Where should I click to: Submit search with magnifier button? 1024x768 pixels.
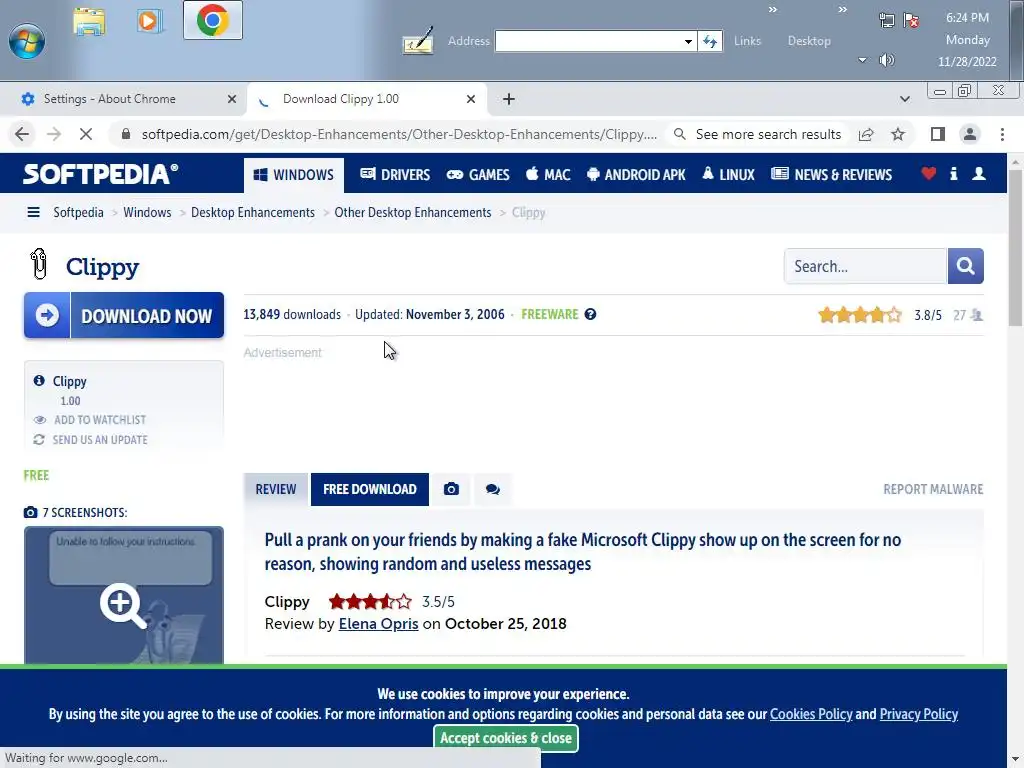[965, 266]
